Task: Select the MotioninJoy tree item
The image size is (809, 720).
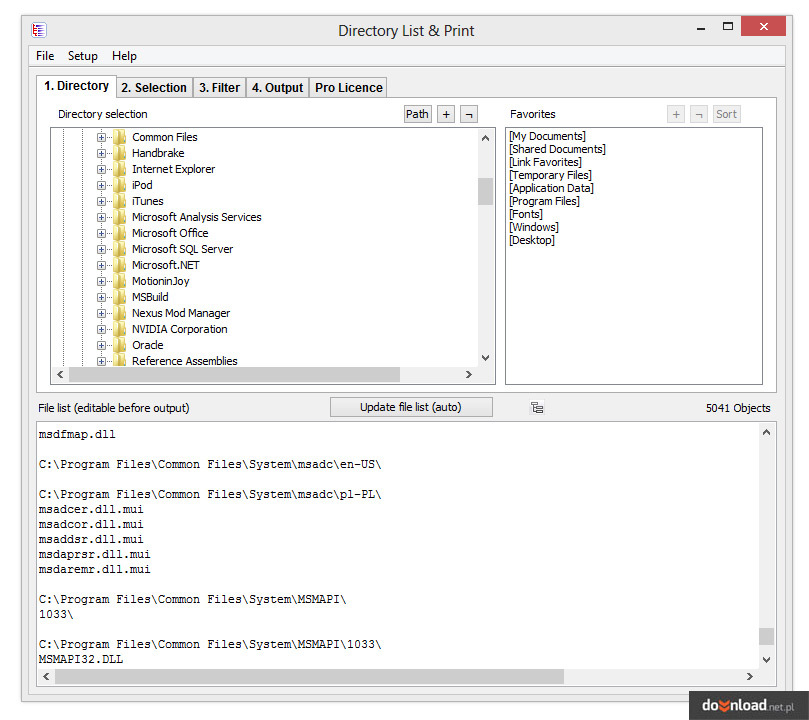Action: [x=160, y=281]
